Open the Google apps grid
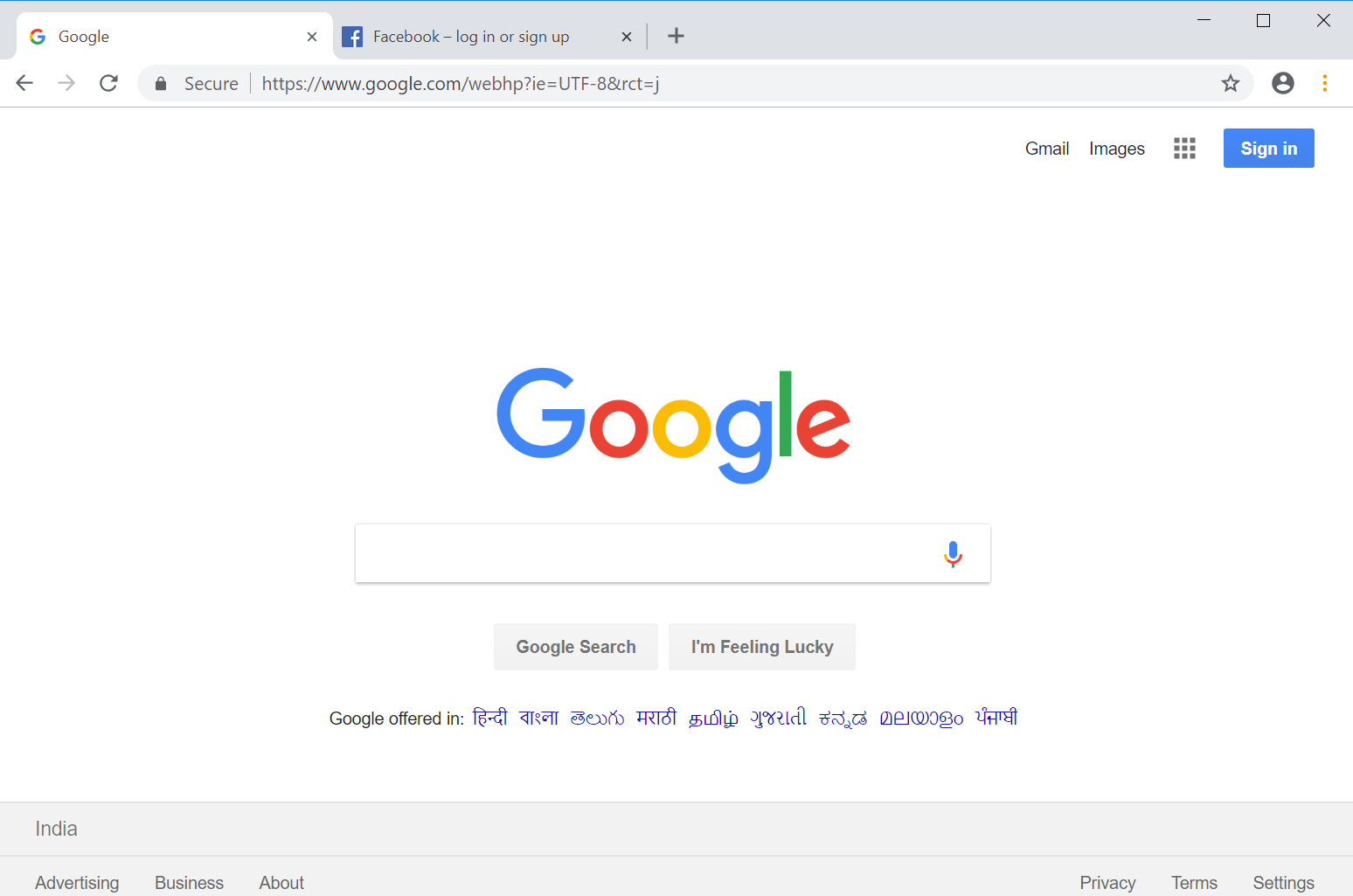Viewport: 1353px width, 896px height. pos(1184,149)
